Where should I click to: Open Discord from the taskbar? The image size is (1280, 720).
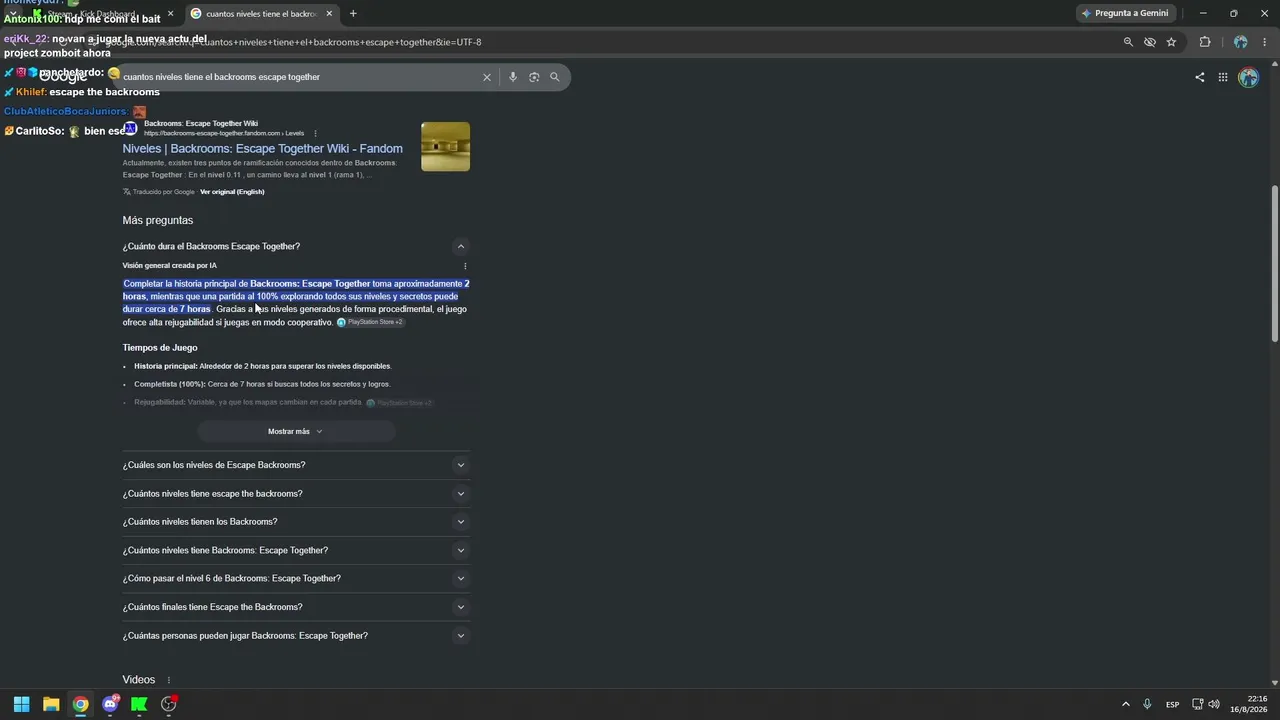pos(110,704)
